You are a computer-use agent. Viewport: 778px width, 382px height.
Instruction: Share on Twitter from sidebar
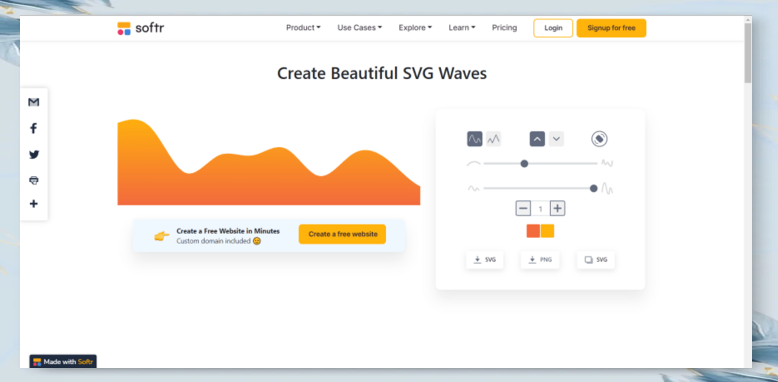tap(34, 155)
